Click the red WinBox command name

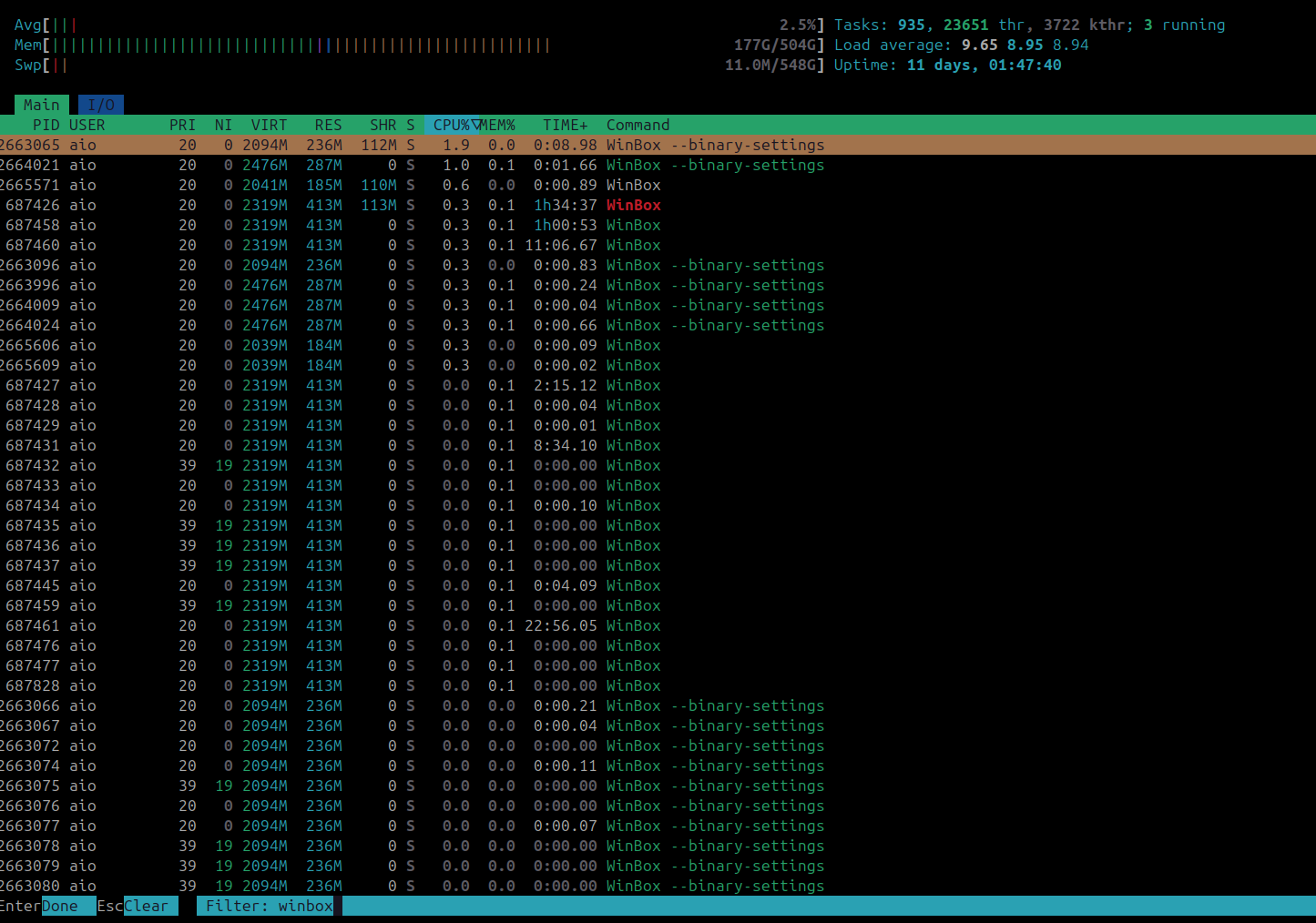click(x=634, y=205)
